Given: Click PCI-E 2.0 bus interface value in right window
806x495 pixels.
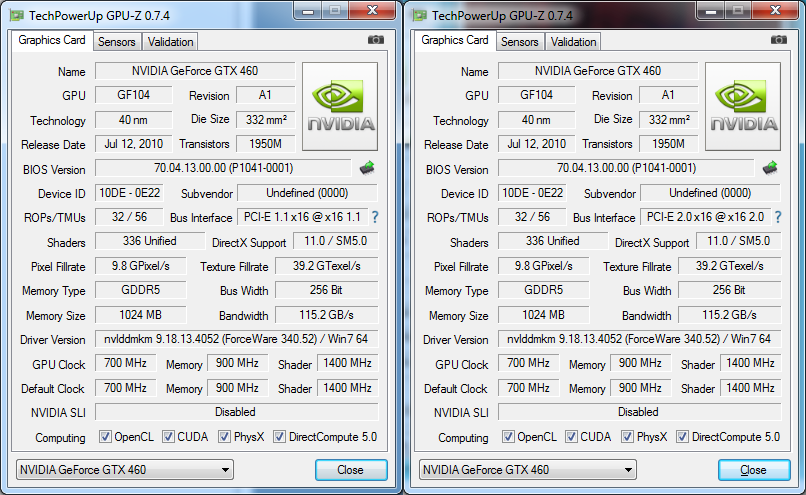Looking at the screenshot, I should [x=705, y=217].
